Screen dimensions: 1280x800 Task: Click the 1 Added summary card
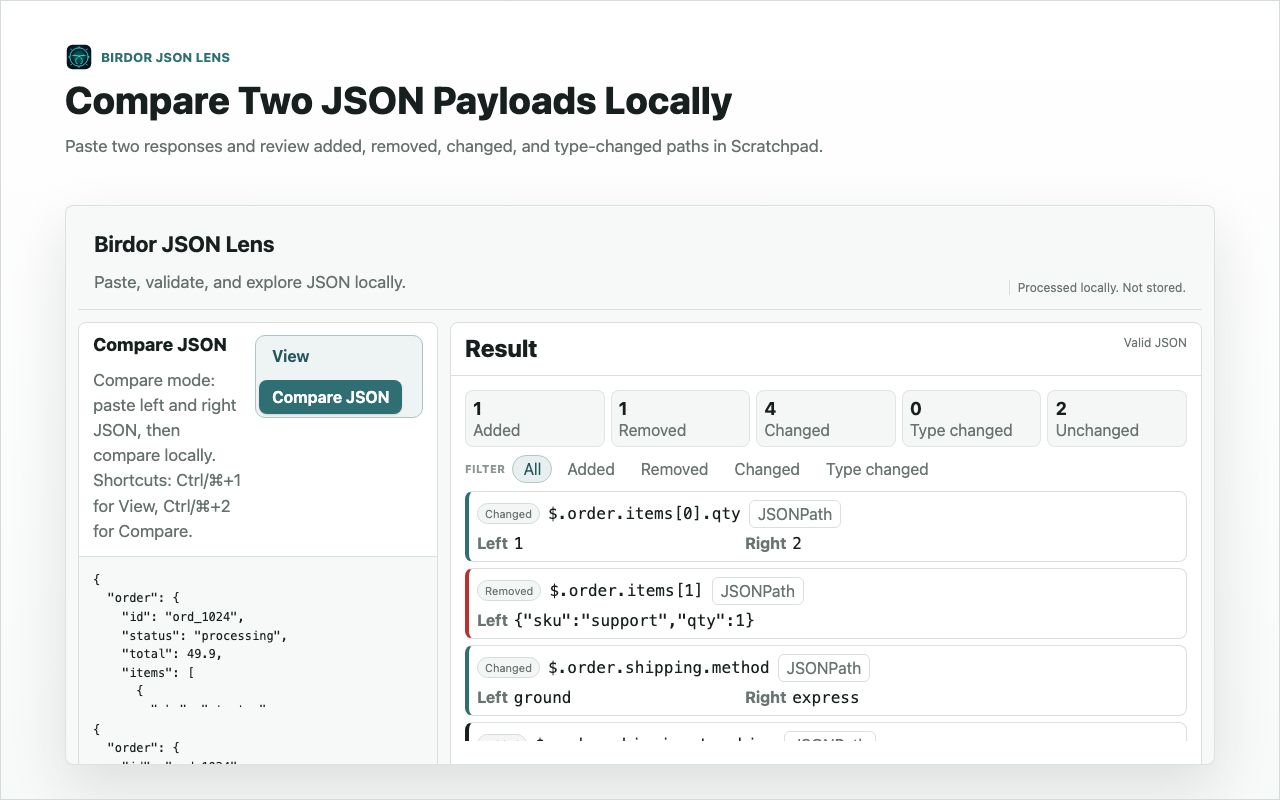tap(535, 418)
